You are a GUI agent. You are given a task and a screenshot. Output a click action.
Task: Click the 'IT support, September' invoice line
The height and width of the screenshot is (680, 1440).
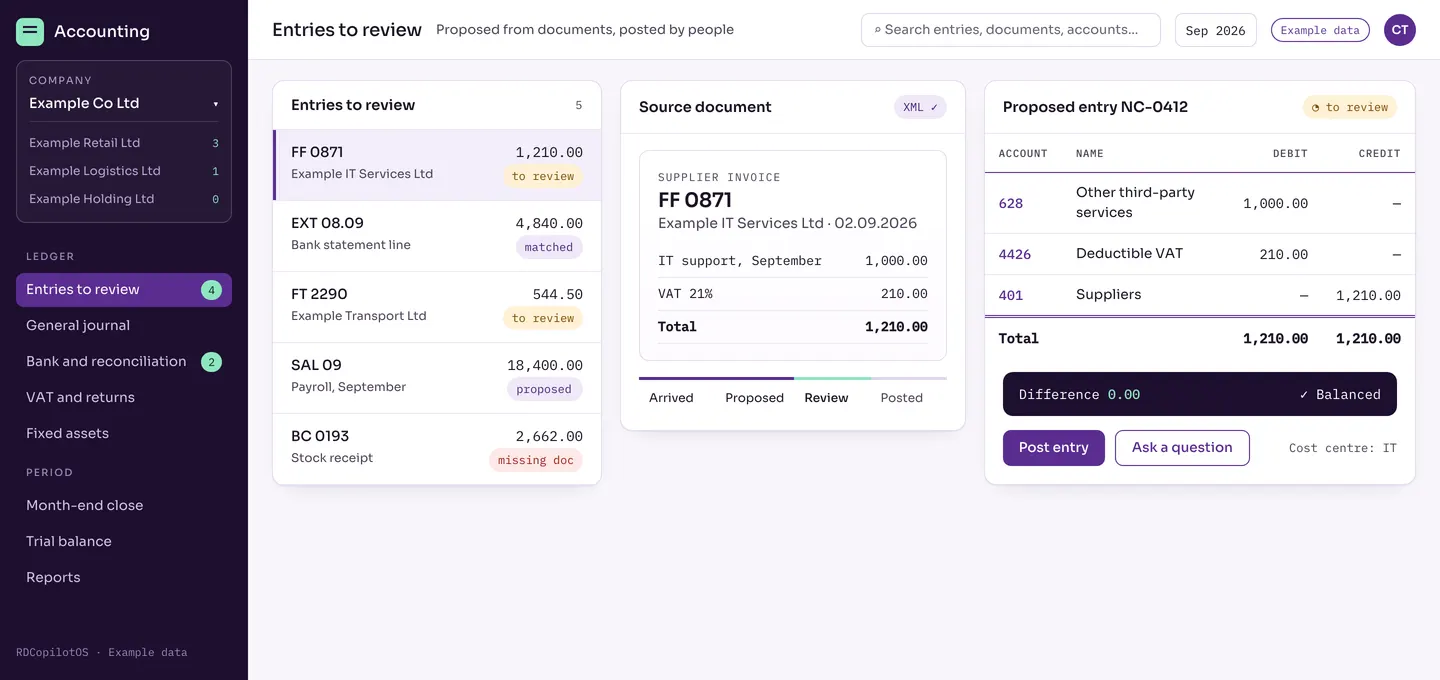coord(793,261)
